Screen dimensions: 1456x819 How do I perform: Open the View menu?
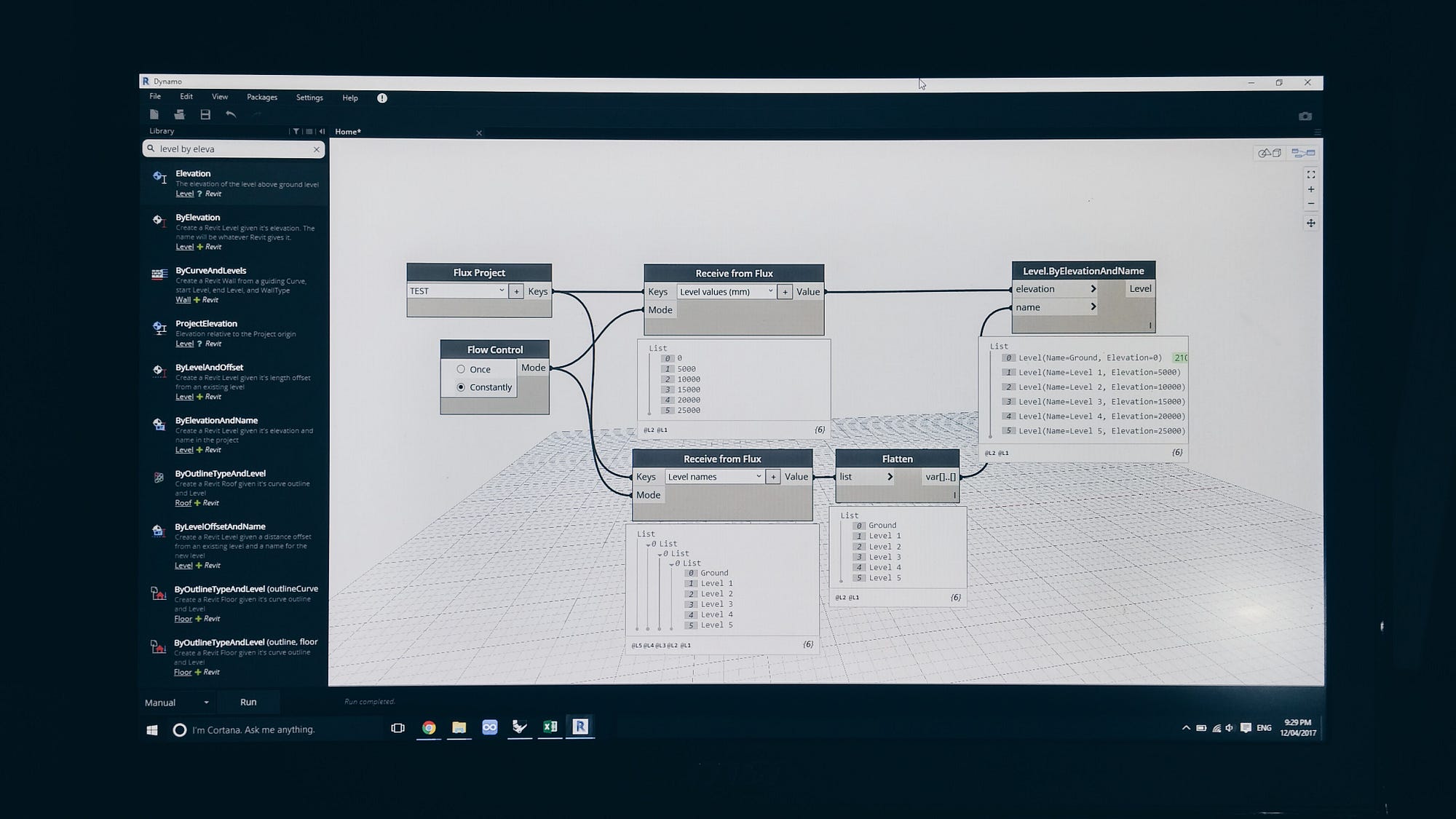[220, 97]
